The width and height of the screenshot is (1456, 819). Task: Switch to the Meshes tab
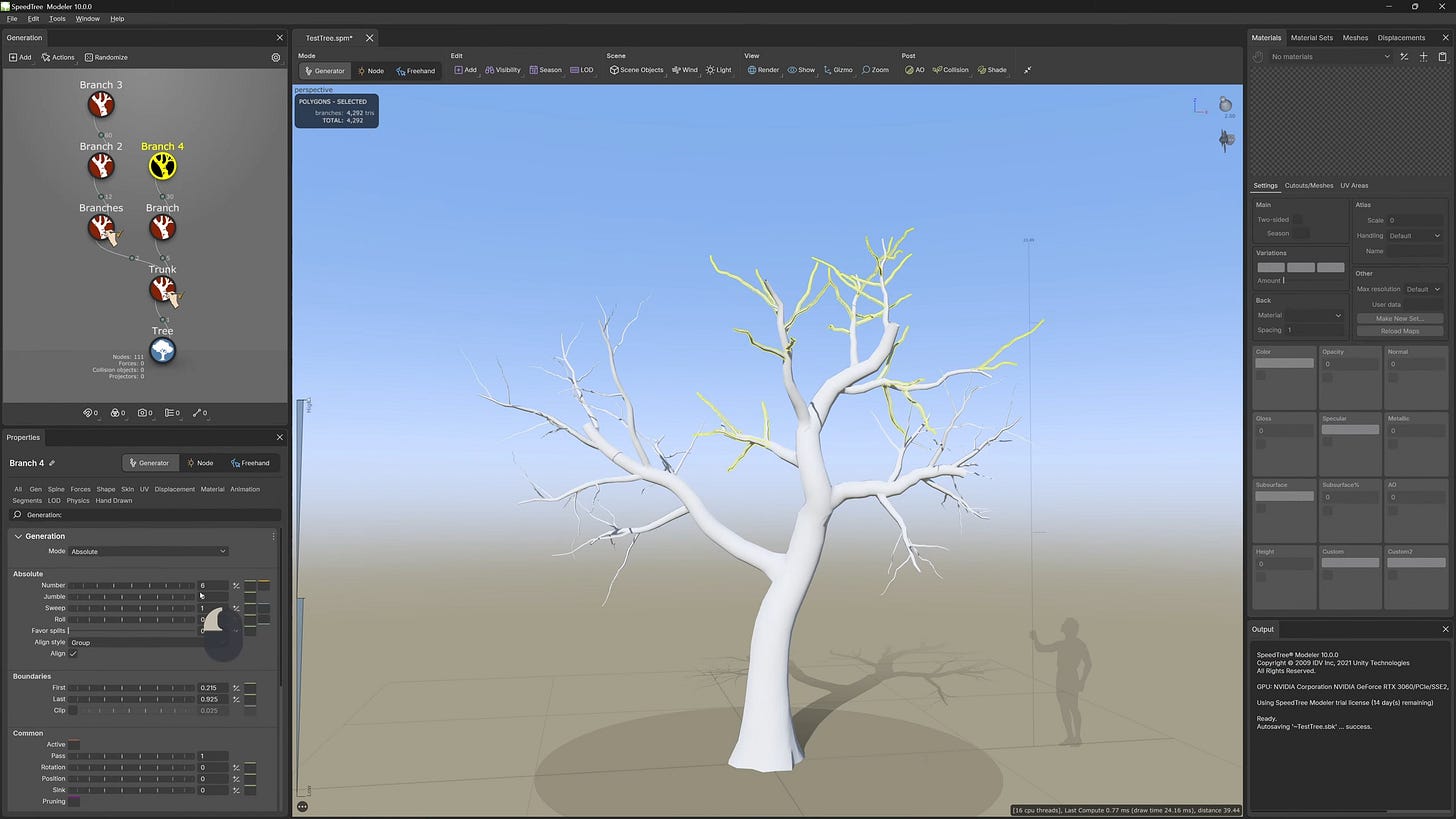(x=1355, y=38)
